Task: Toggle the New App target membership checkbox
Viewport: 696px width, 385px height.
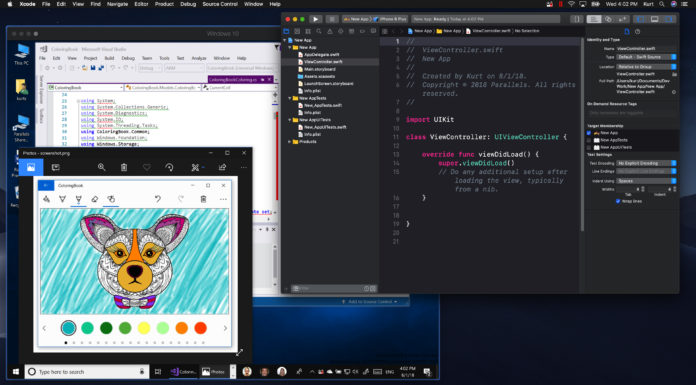Action: [x=589, y=133]
